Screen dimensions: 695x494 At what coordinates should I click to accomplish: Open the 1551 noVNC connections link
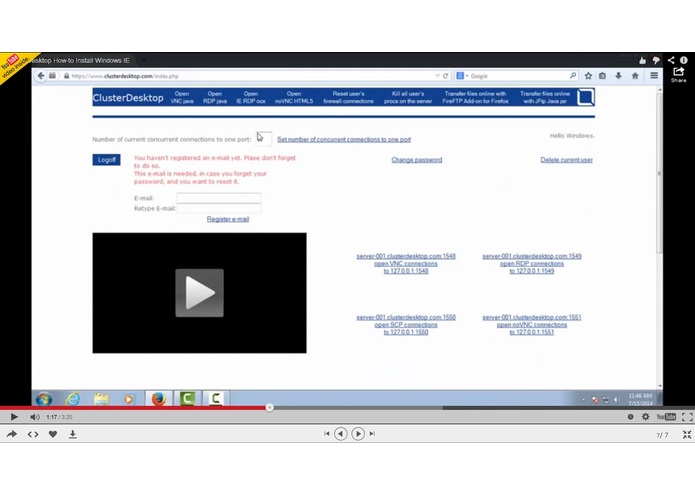tap(532, 324)
